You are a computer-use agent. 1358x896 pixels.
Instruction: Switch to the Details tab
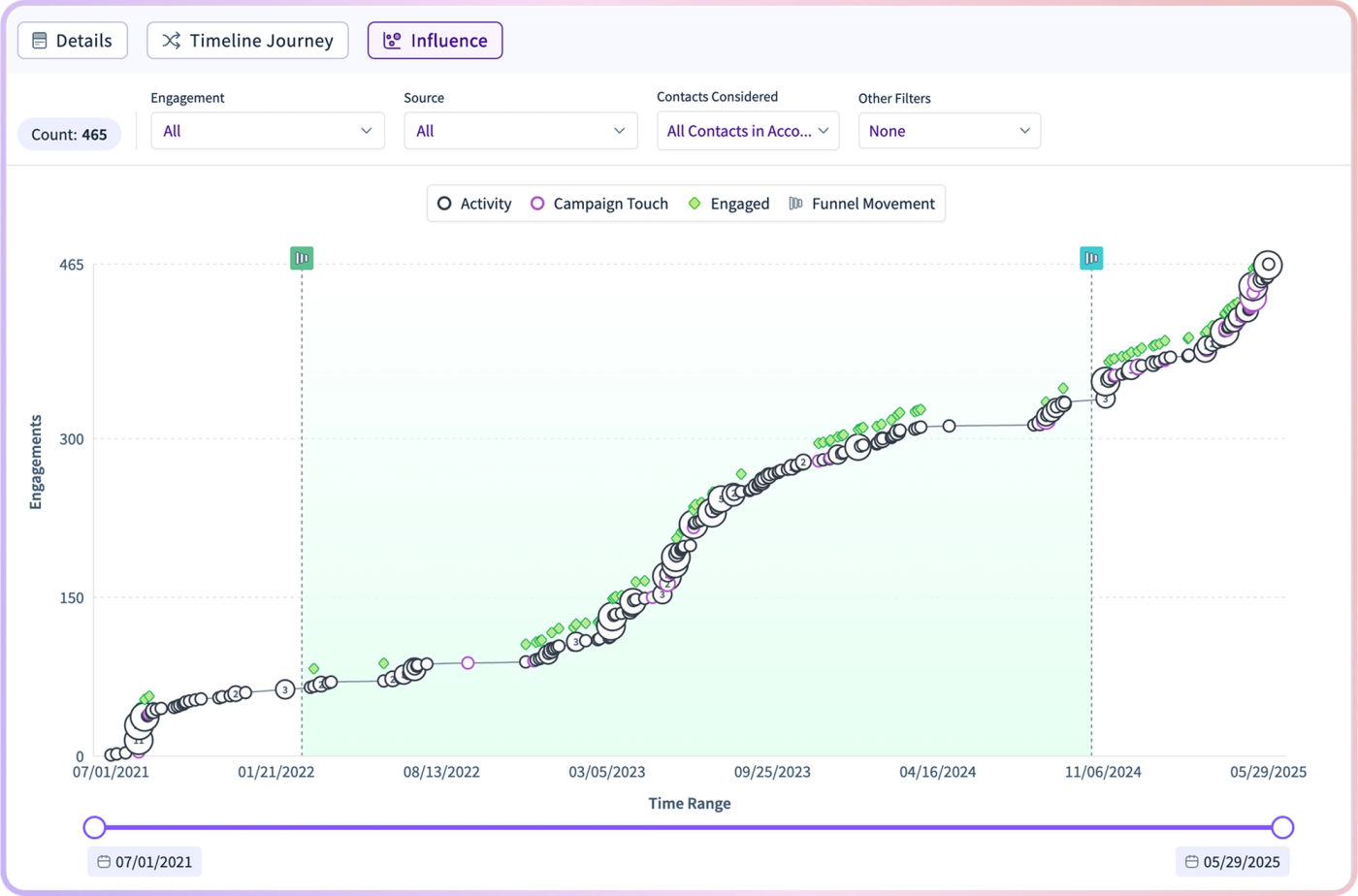73,41
